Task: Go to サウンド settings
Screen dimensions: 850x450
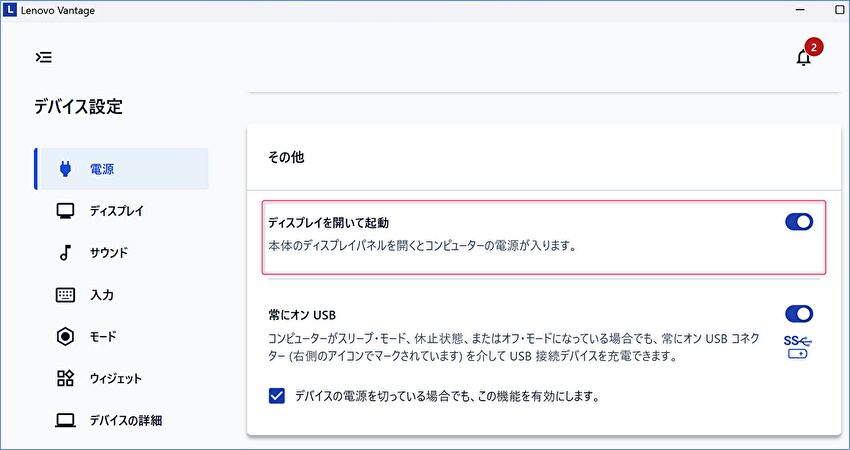Action: pos(109,253)
